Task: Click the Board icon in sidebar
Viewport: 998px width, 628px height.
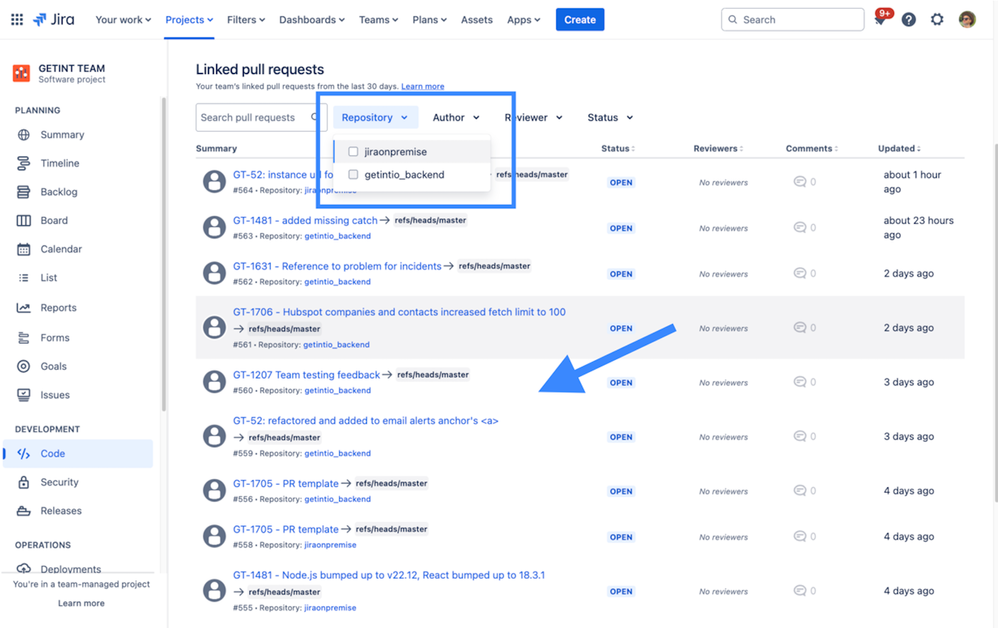Action: point(24,221)
